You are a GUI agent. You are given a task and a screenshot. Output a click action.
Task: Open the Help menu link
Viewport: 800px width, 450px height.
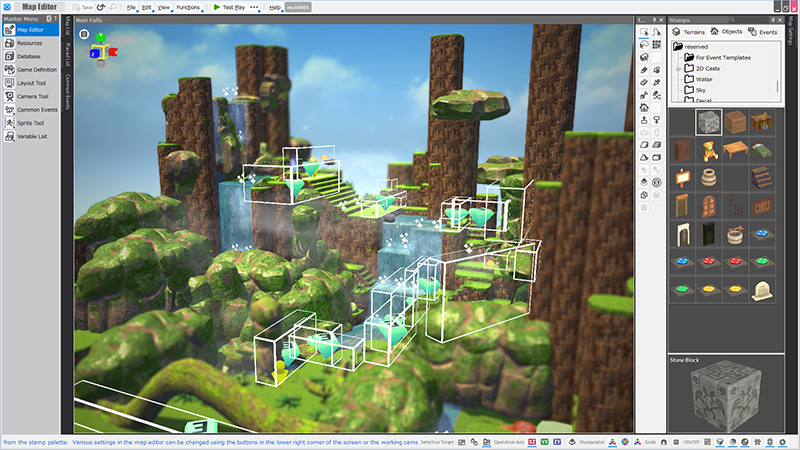click(x=274, y=7)
